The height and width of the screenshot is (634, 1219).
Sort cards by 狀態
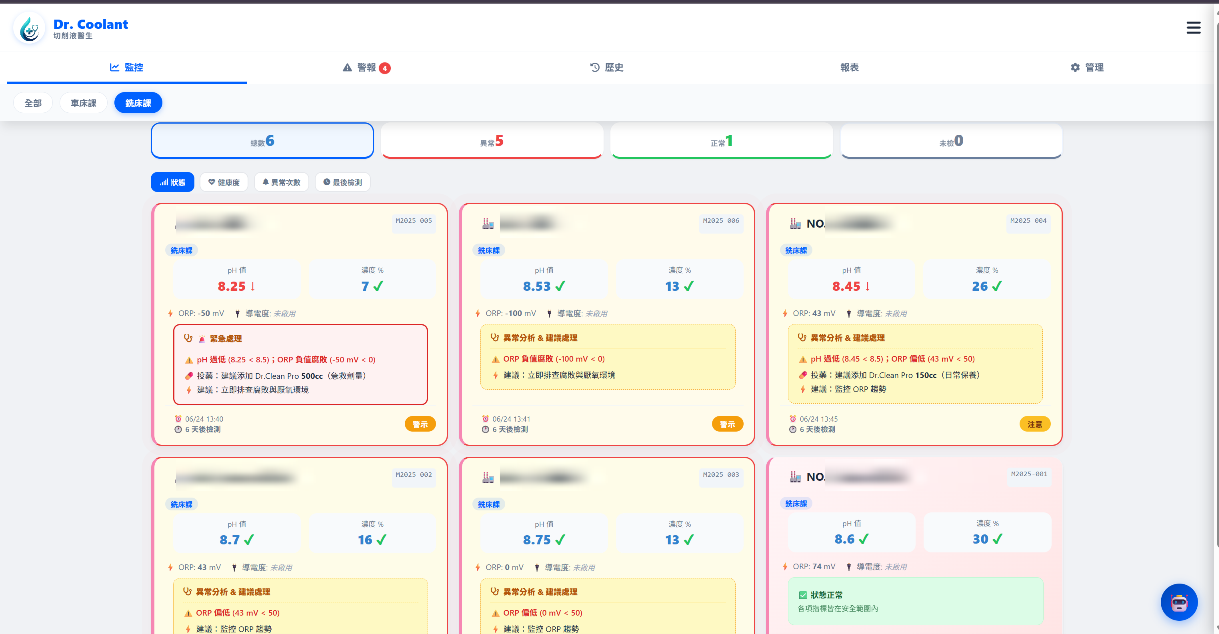pyautogui.click(x=172, y=182)
